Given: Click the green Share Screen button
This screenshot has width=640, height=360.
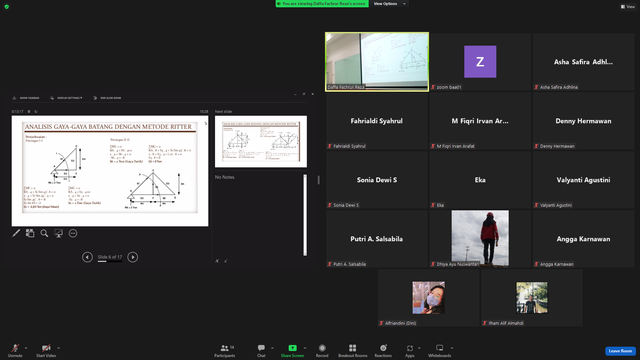Looking at the screenshot, I should (x=292, y=350).
